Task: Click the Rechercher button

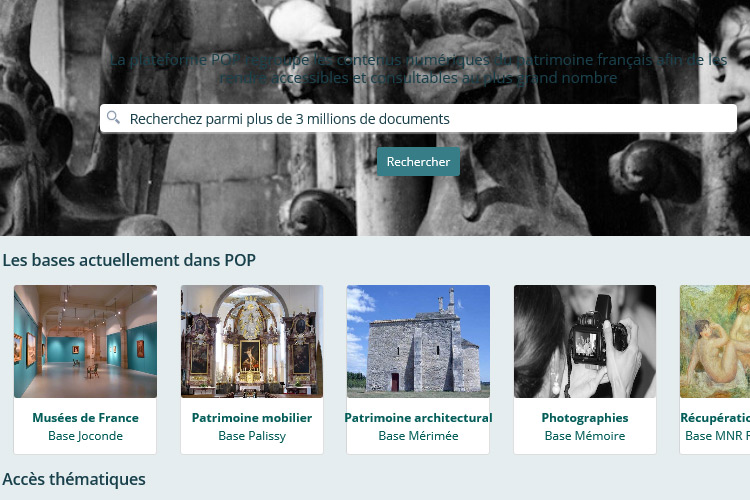Action: (418, 162)
